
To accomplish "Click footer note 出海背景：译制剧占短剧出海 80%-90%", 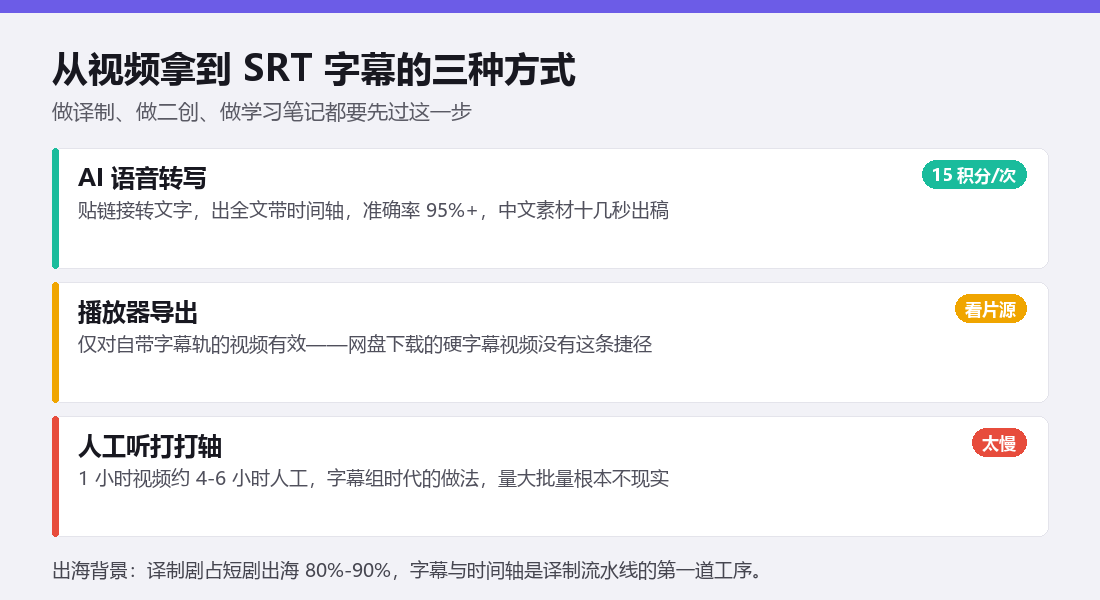I will point(222,571).
